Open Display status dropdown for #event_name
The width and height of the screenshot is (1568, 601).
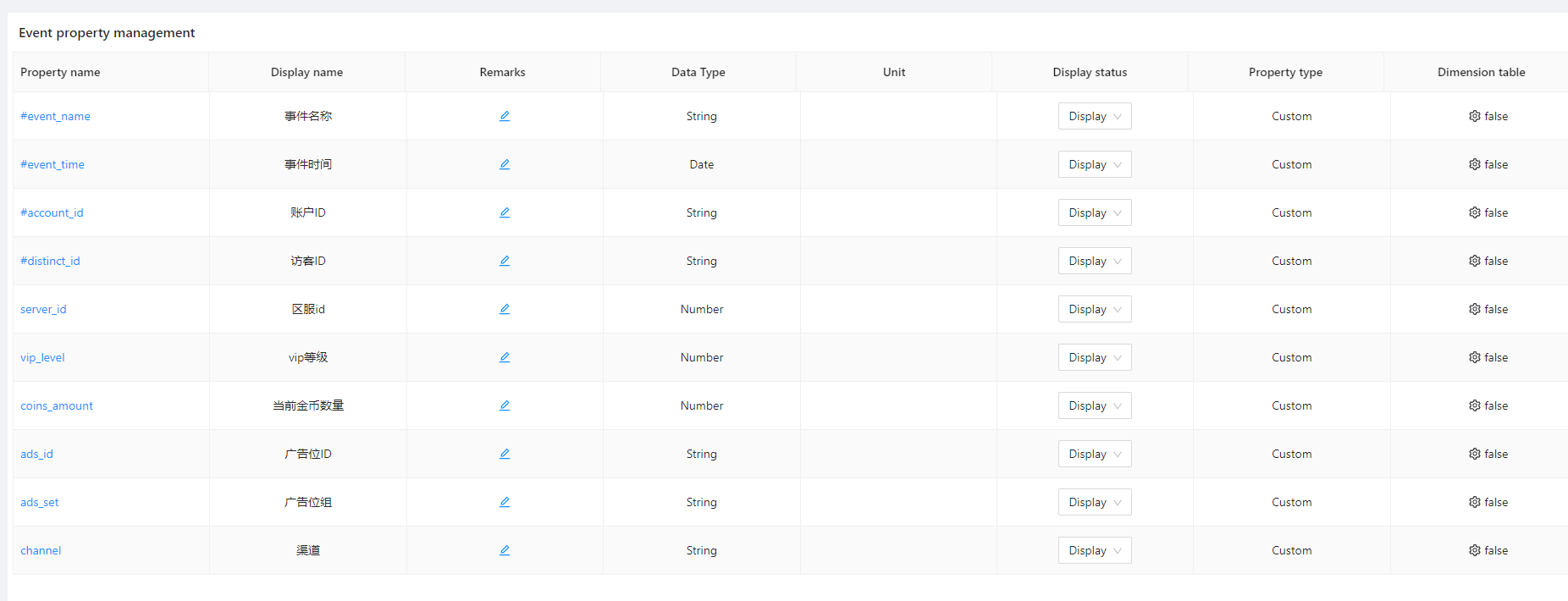point(1094,116)
